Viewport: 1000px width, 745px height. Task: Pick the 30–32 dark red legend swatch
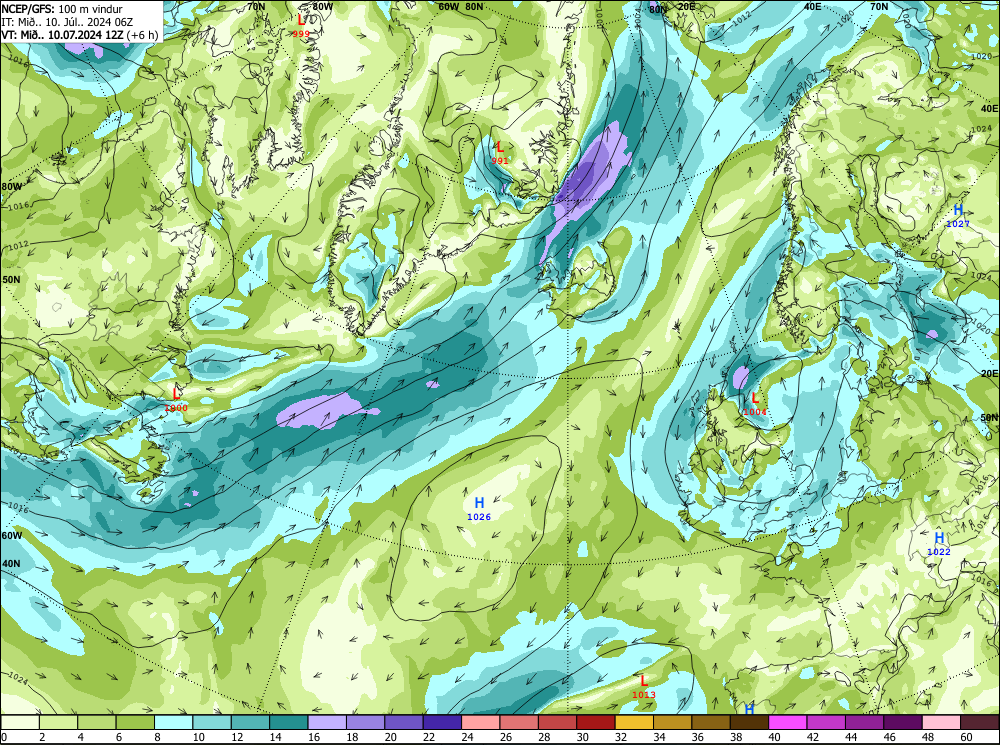[x=596, y=722]
